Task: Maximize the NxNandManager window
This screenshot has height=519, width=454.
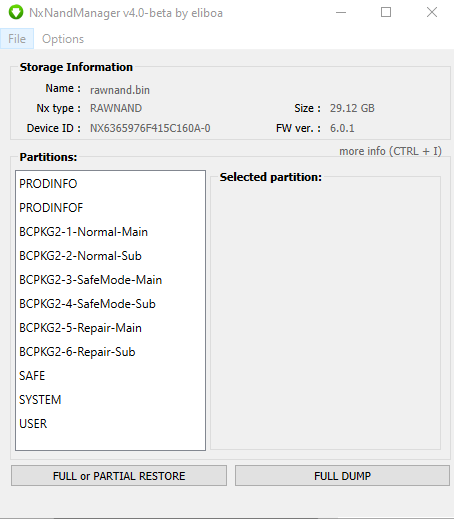Action: 386,13
